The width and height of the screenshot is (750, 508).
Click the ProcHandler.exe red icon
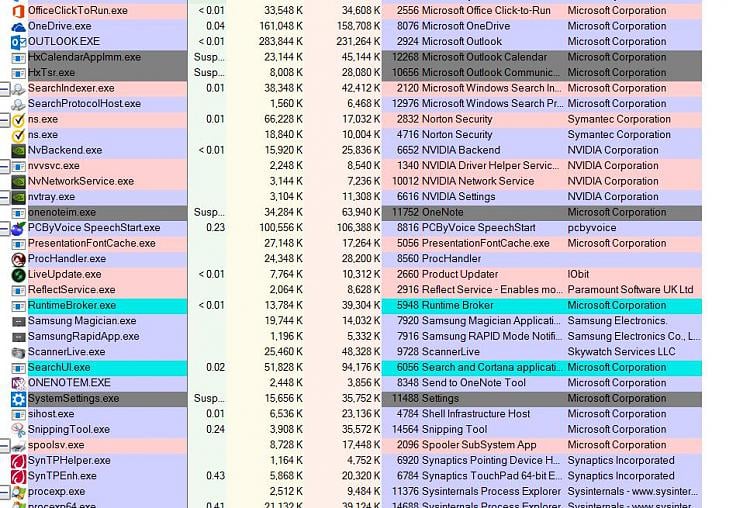18,259
